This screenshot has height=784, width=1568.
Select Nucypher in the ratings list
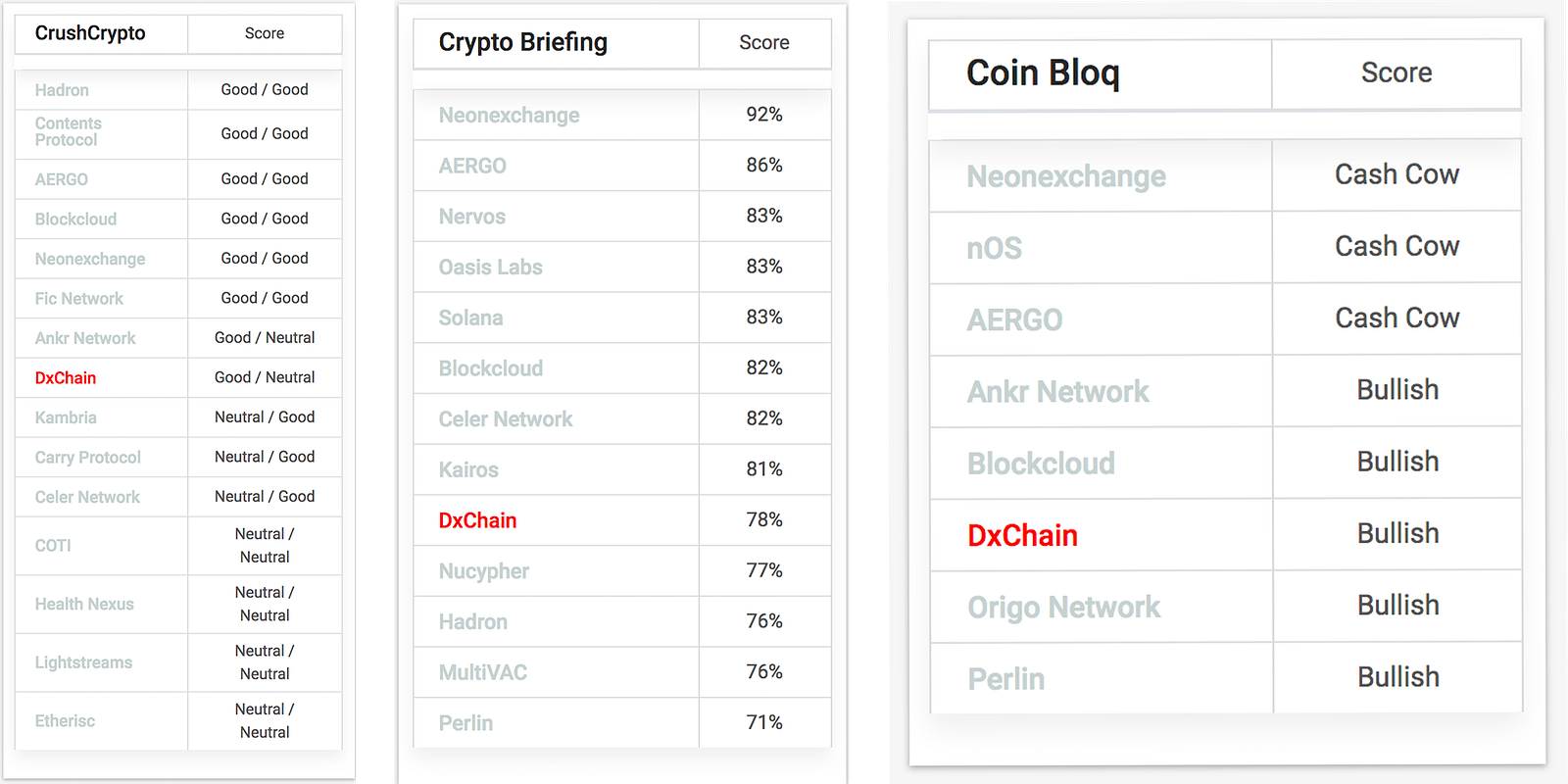(484, 571)
